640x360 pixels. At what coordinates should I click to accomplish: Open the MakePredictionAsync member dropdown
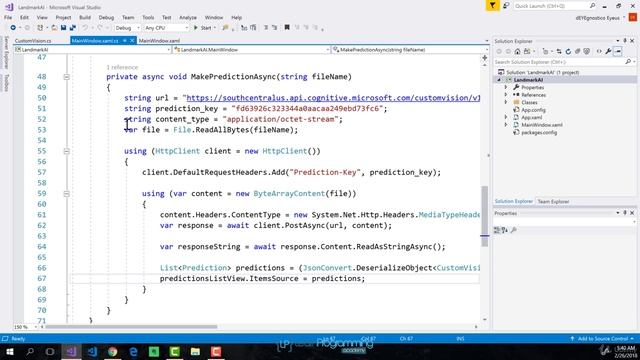pos(410,50)
